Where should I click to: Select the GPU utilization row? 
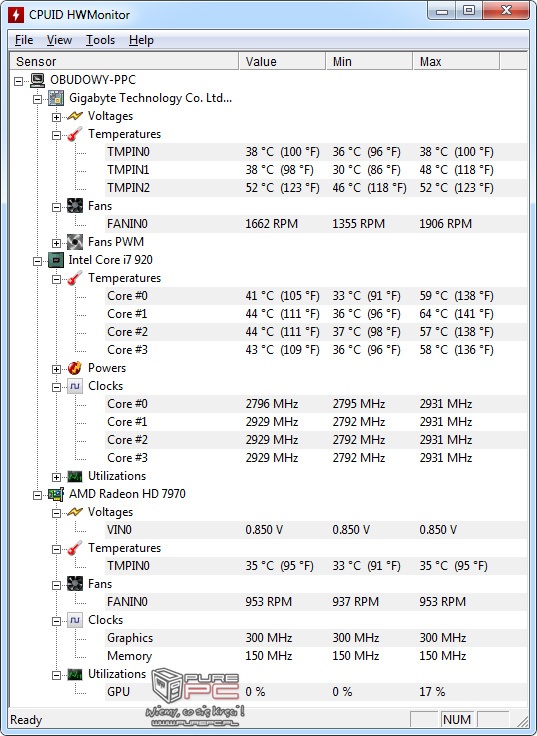[x=315, y=692]
